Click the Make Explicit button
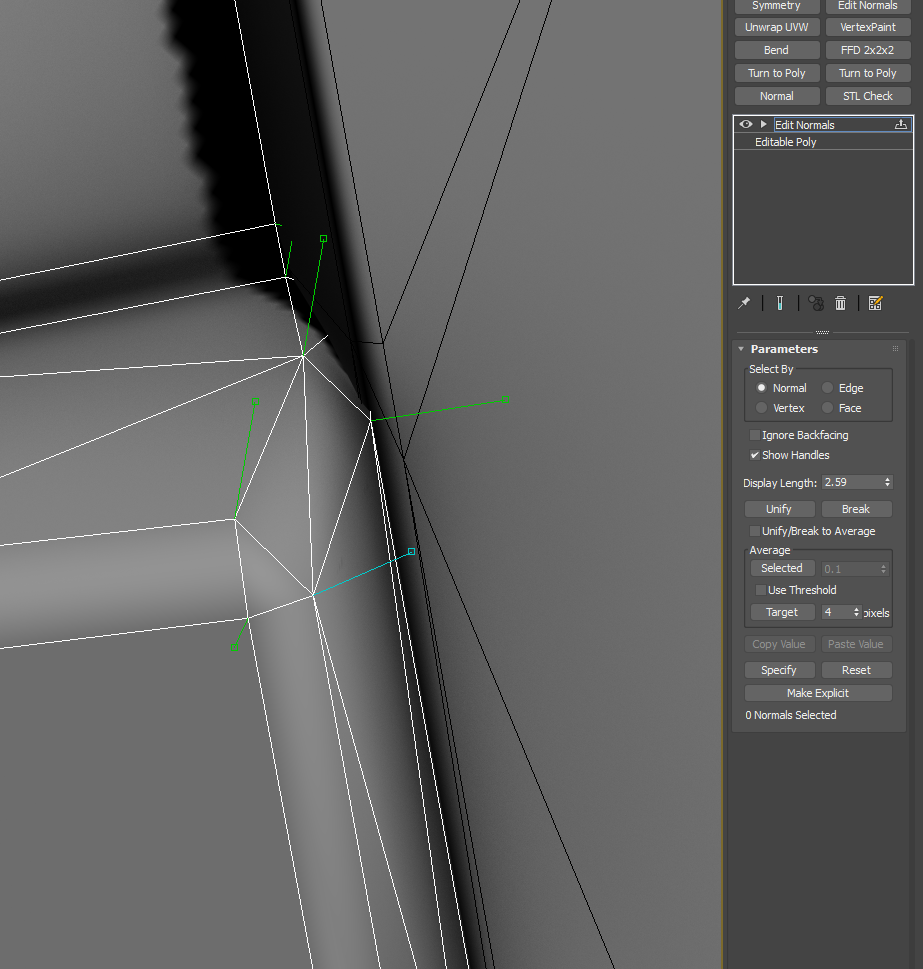 click(818, 693)
